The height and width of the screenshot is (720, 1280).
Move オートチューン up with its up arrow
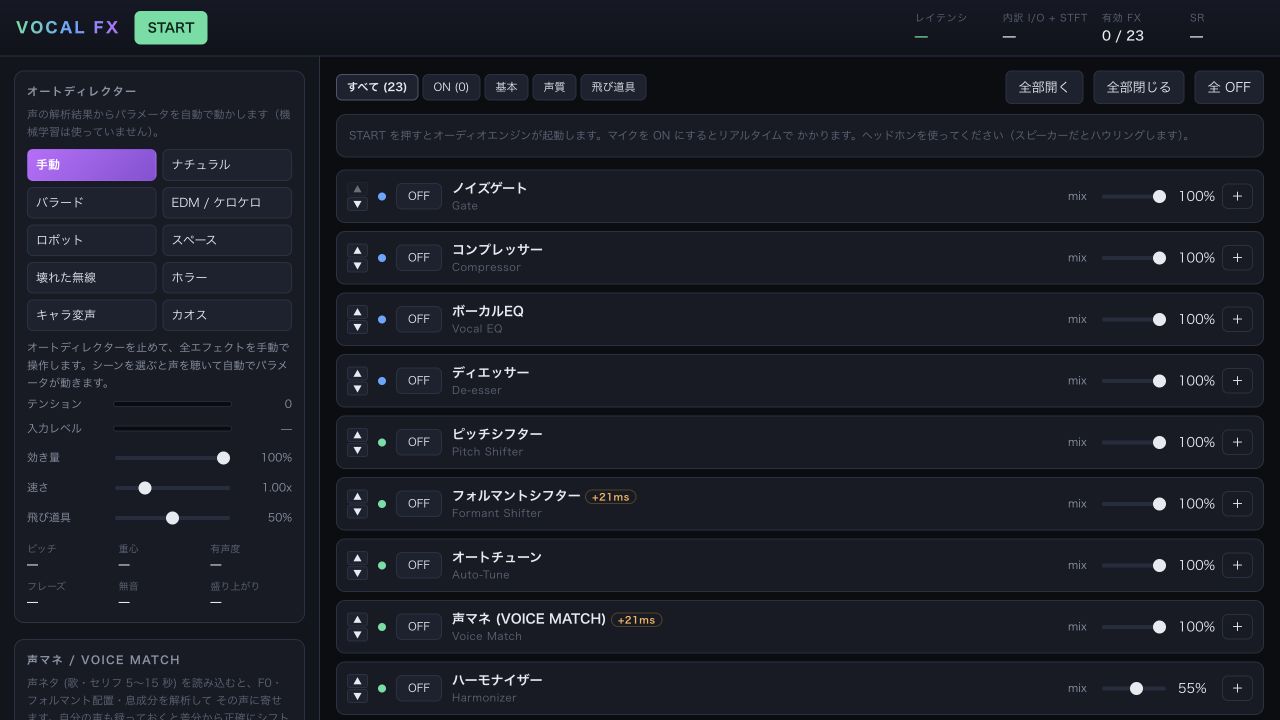click(357, 558)
